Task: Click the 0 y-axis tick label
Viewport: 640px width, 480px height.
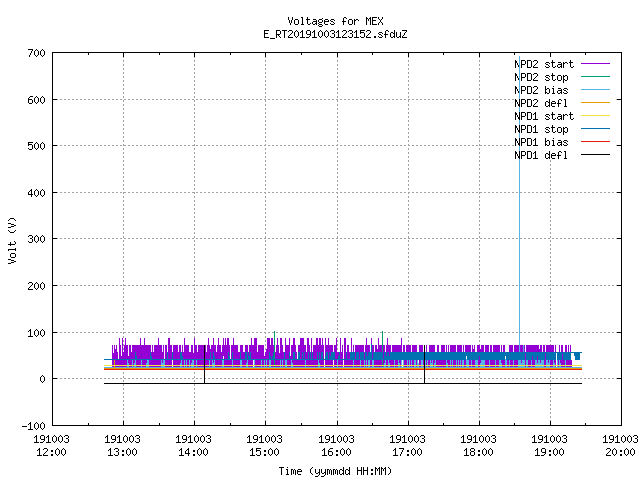Action: (x=42, y=379)
